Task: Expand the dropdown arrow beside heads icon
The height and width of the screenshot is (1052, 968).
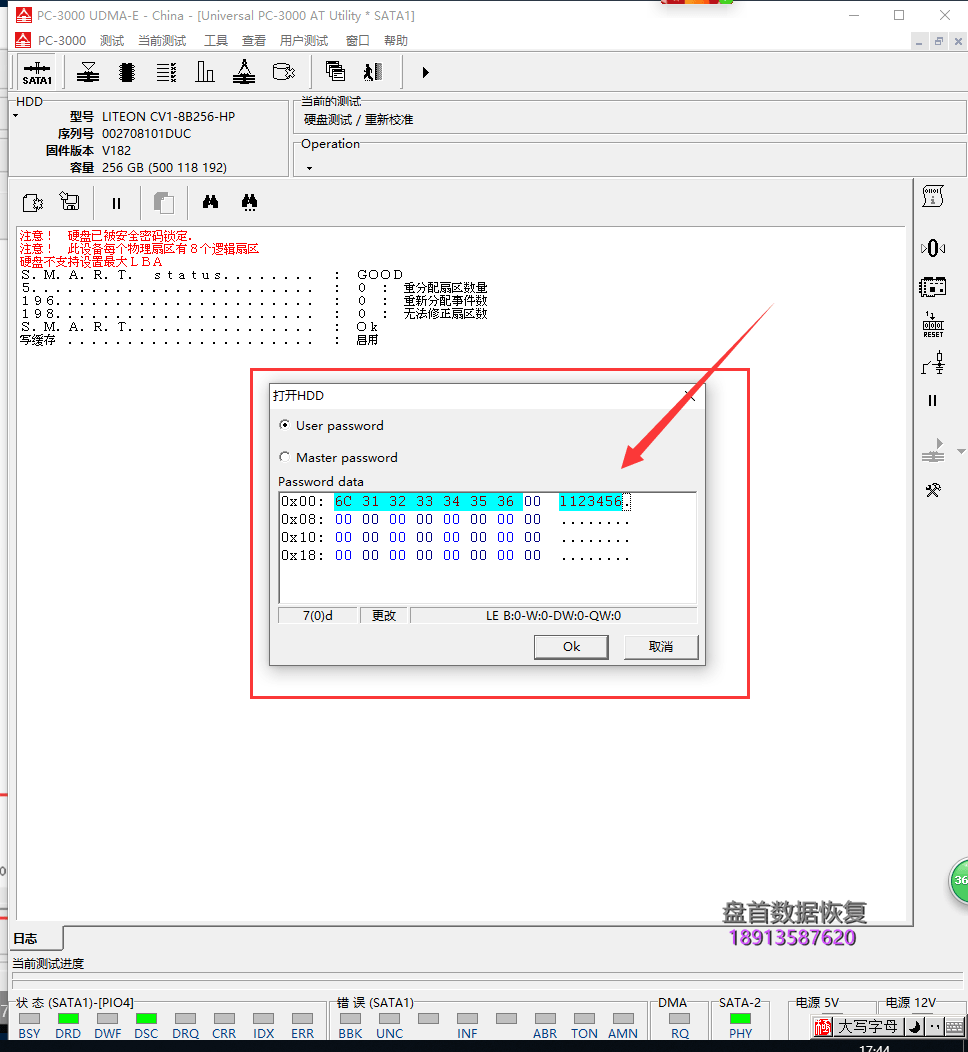Action: pyautogui.click(x=961, y=452)
